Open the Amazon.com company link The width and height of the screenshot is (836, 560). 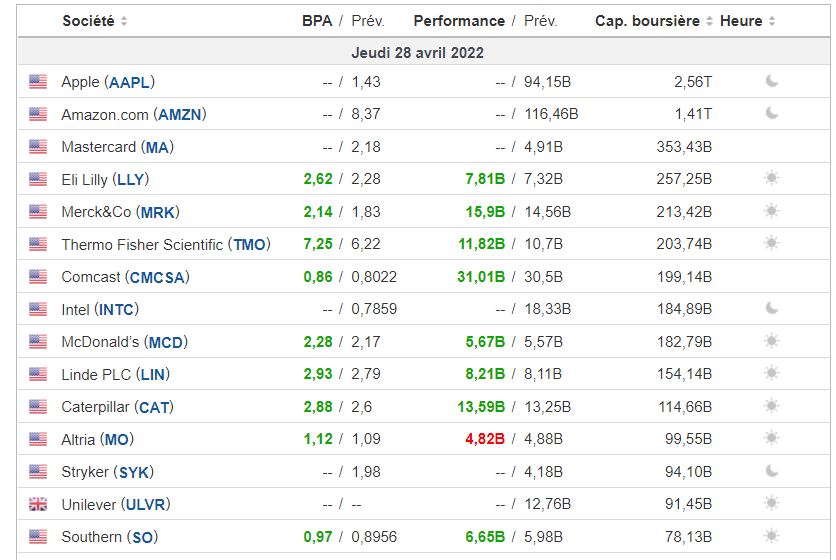[x=105, y=114]
